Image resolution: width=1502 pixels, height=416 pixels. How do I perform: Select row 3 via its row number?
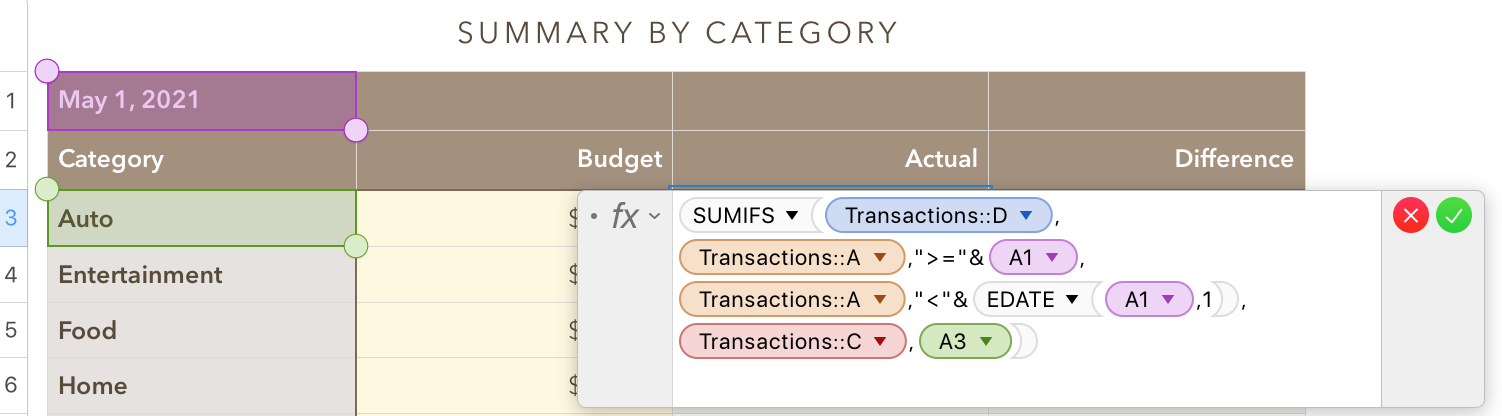[x=12, y=218]
